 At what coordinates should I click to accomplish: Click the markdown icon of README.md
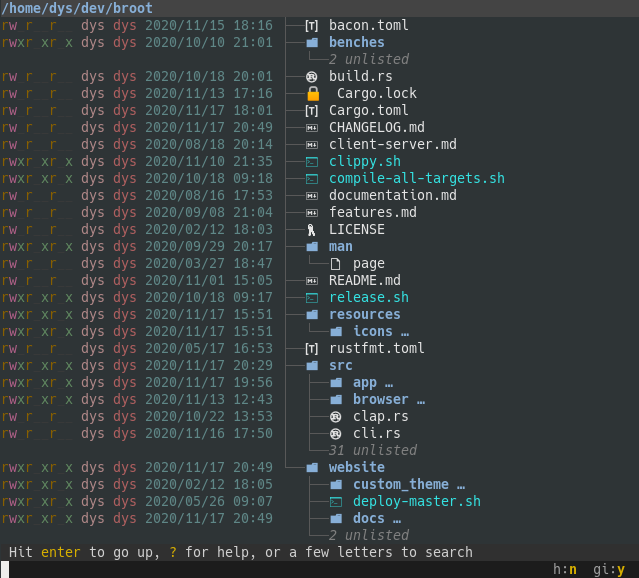coord(312,281)
